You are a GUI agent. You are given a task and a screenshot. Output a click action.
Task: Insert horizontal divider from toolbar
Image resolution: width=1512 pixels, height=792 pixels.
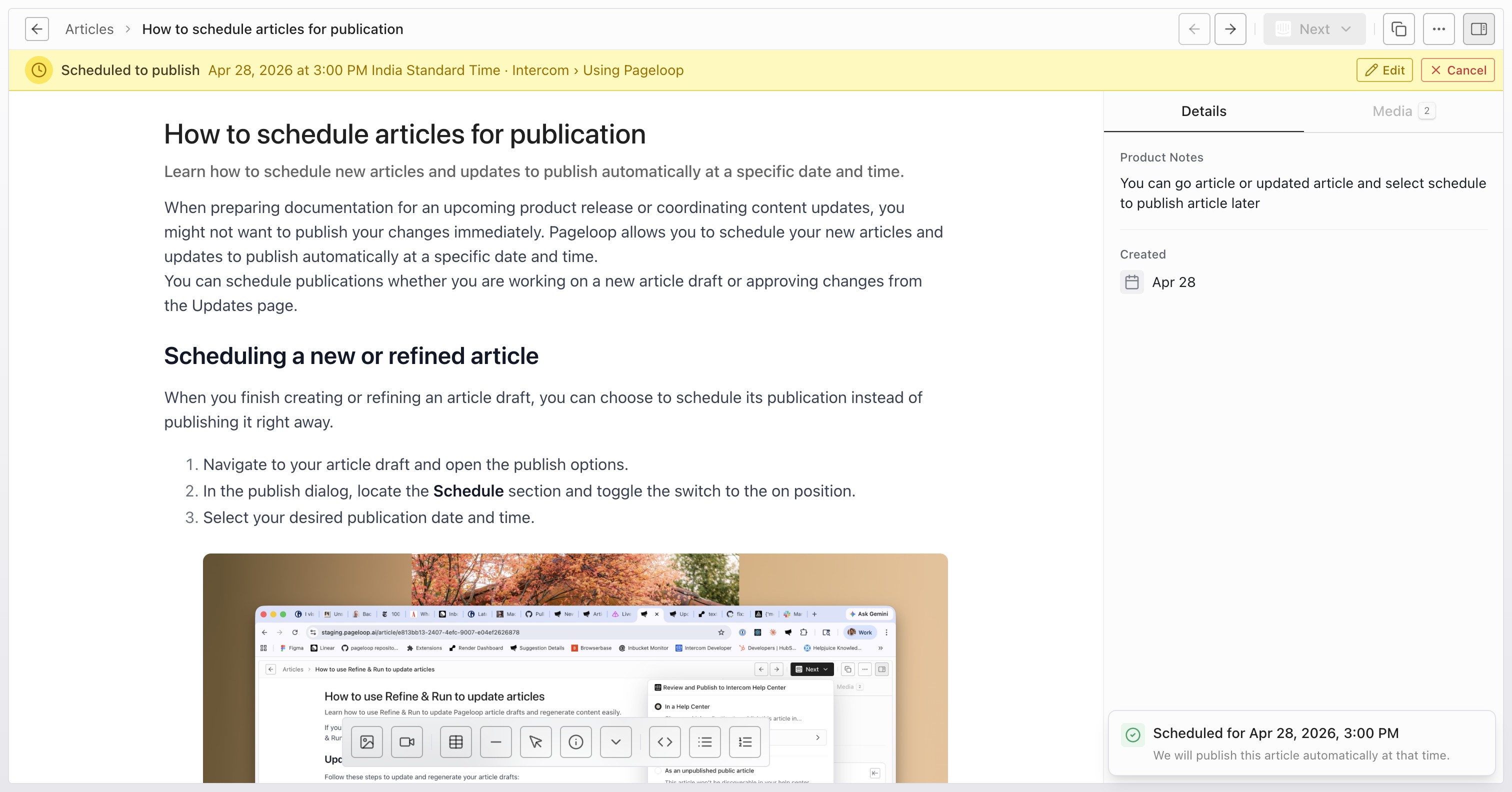(x=495, y=742)
